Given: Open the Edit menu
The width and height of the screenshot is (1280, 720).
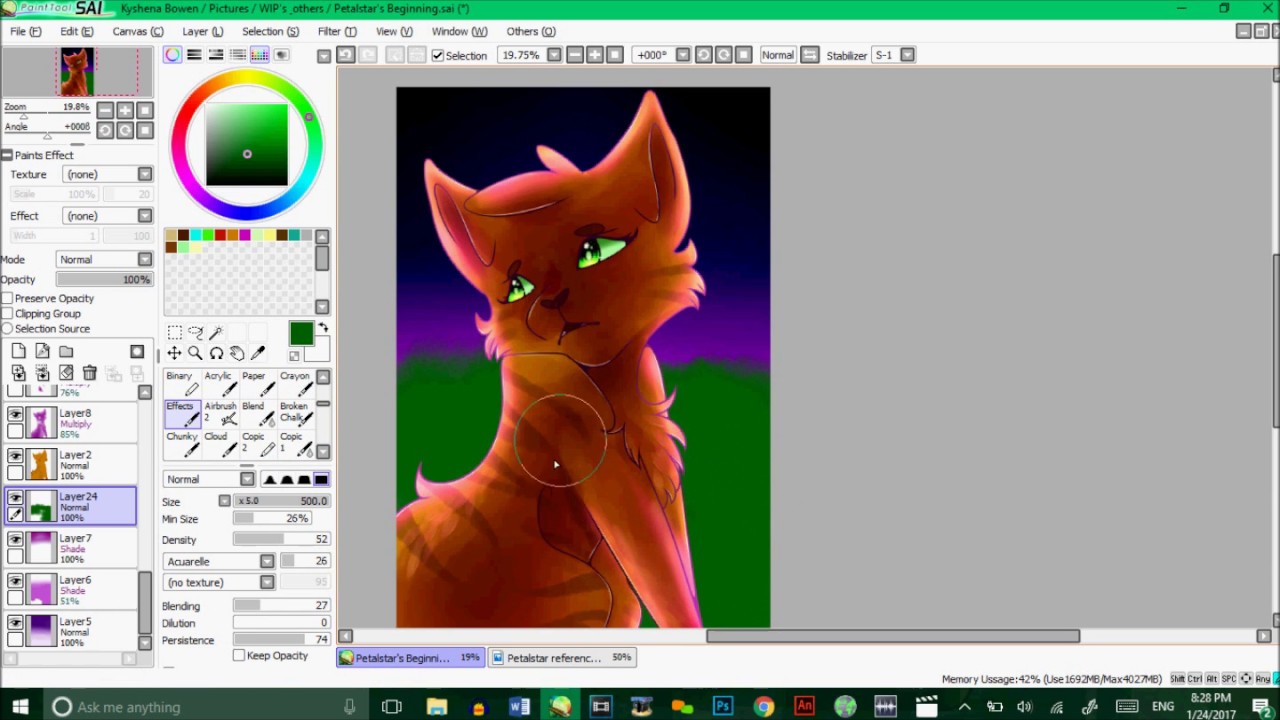Looking at the screenshot, I should pos(76,31).
